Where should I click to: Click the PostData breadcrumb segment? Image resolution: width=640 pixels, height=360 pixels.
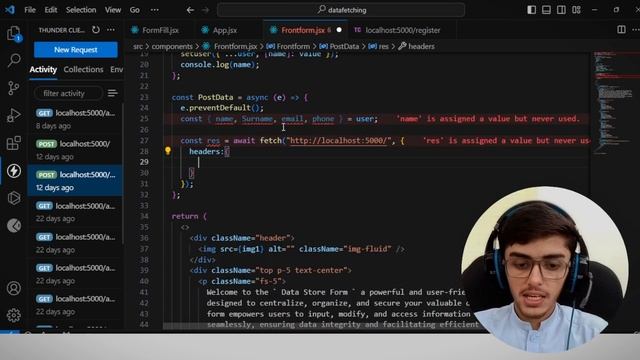(340, 47)
